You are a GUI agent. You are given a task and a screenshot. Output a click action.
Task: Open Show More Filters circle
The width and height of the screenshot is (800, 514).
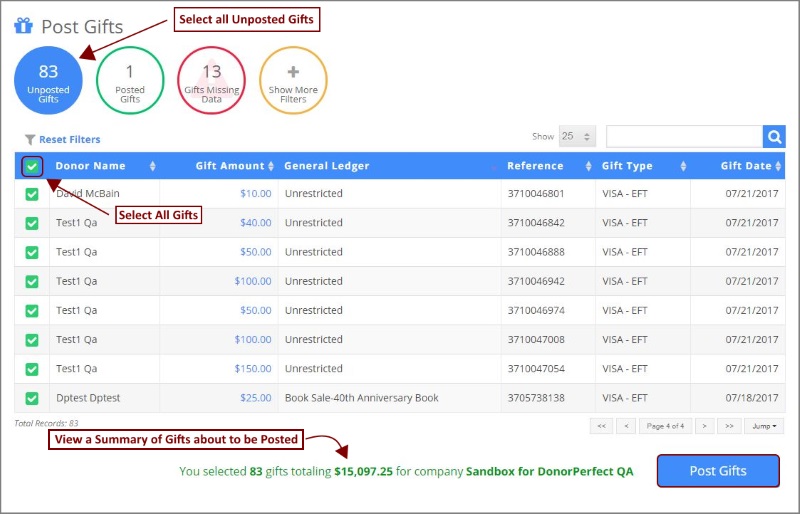293,80
